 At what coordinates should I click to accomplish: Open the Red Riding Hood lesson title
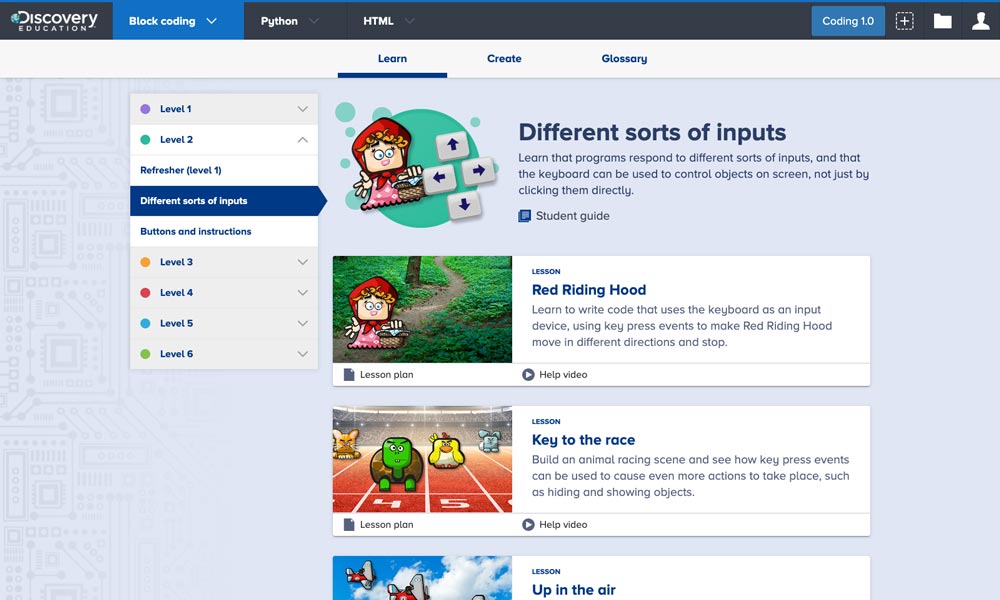click(x=589, y=290)
